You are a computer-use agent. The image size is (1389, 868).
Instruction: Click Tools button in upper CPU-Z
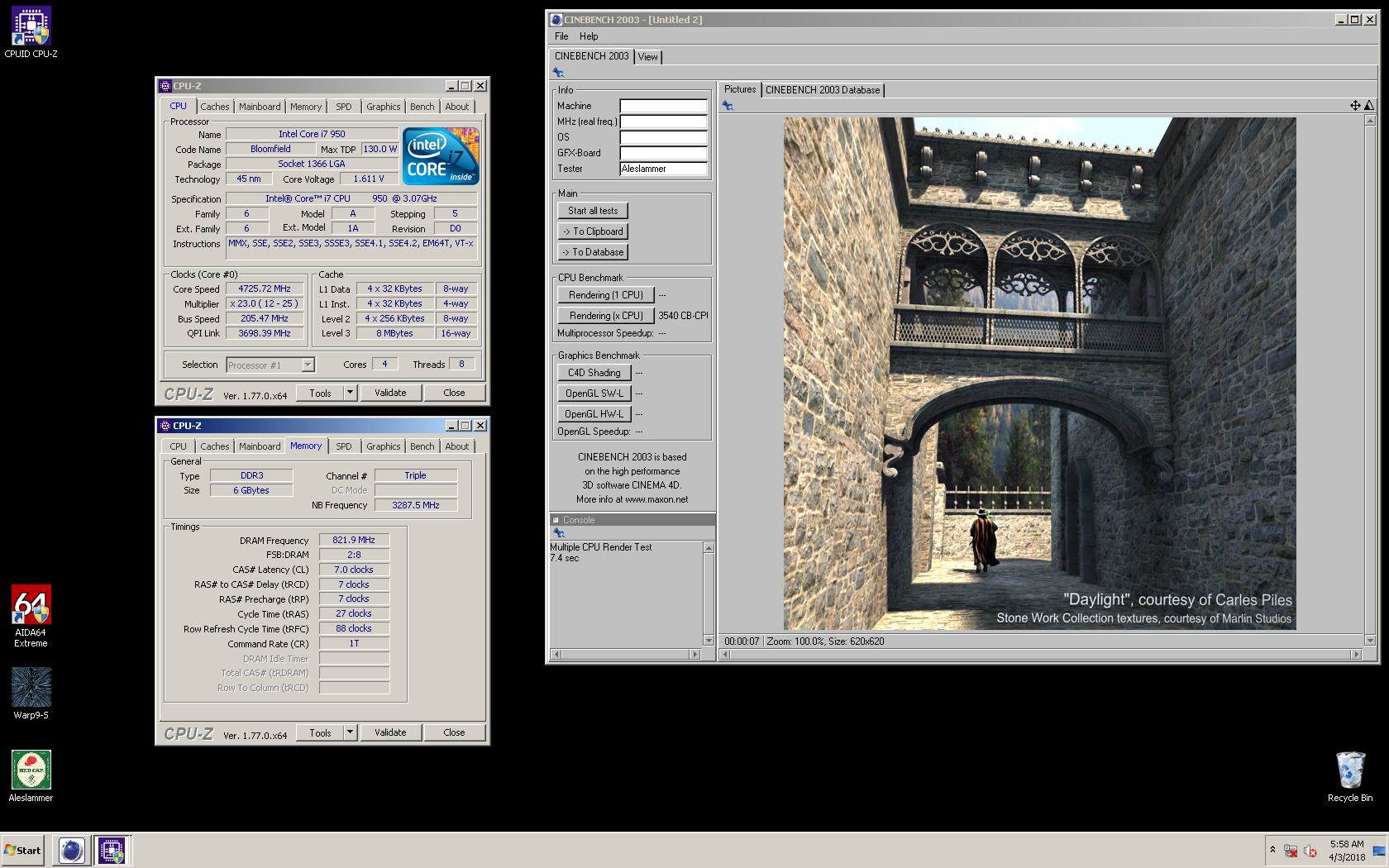click(x=320, y=393)
